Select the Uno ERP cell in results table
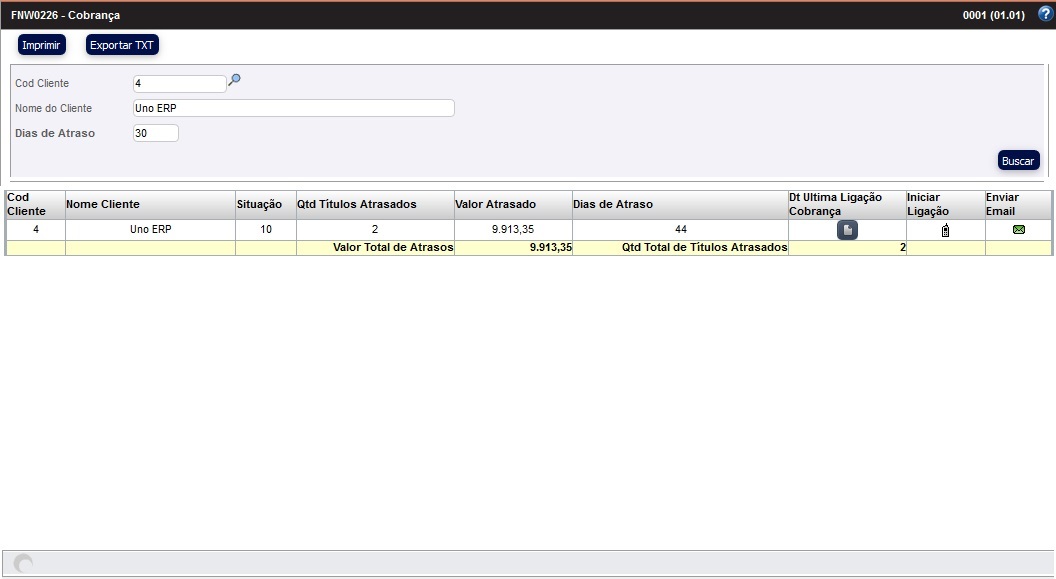Image resolution: width=1056 pixels, height=579 pixels. click(150, 230)
